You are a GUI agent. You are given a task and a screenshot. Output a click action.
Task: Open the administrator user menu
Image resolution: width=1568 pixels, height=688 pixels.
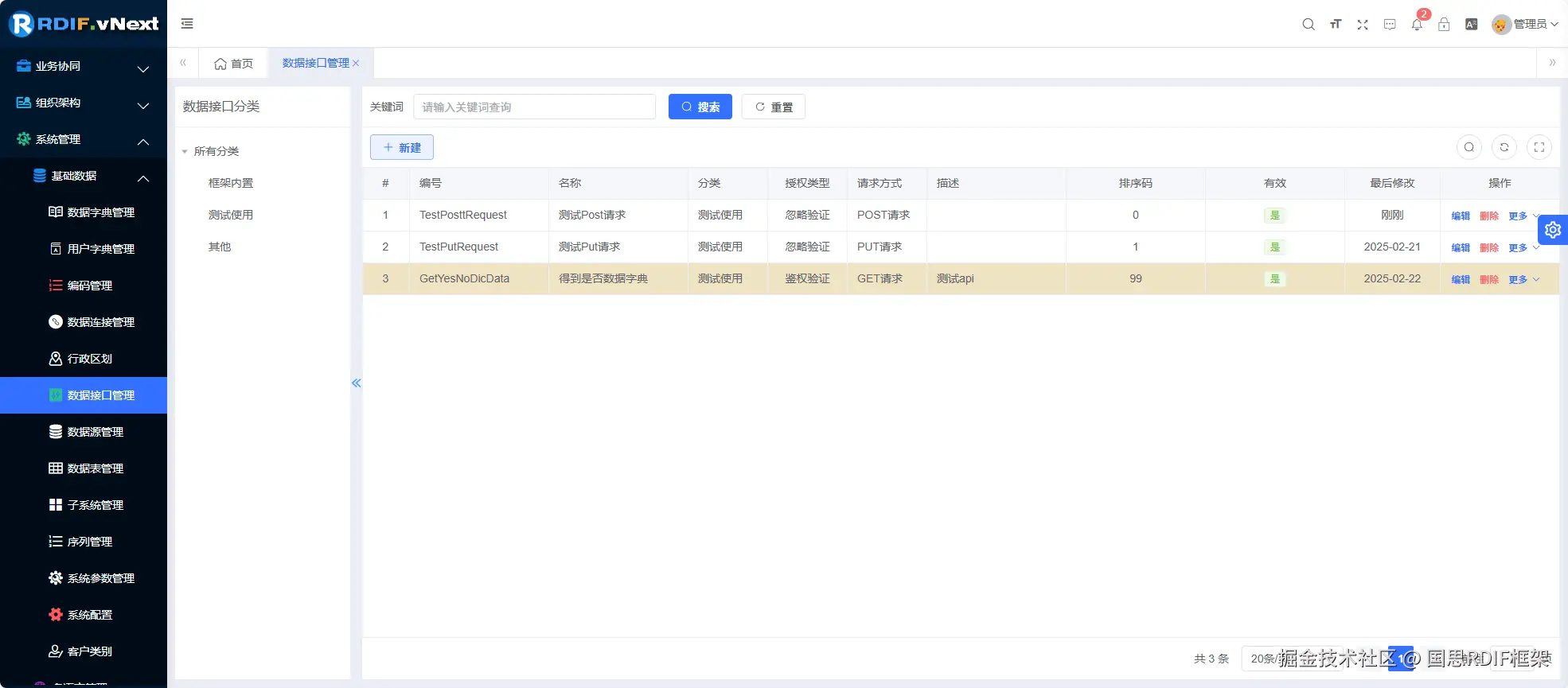point(1525,24)
